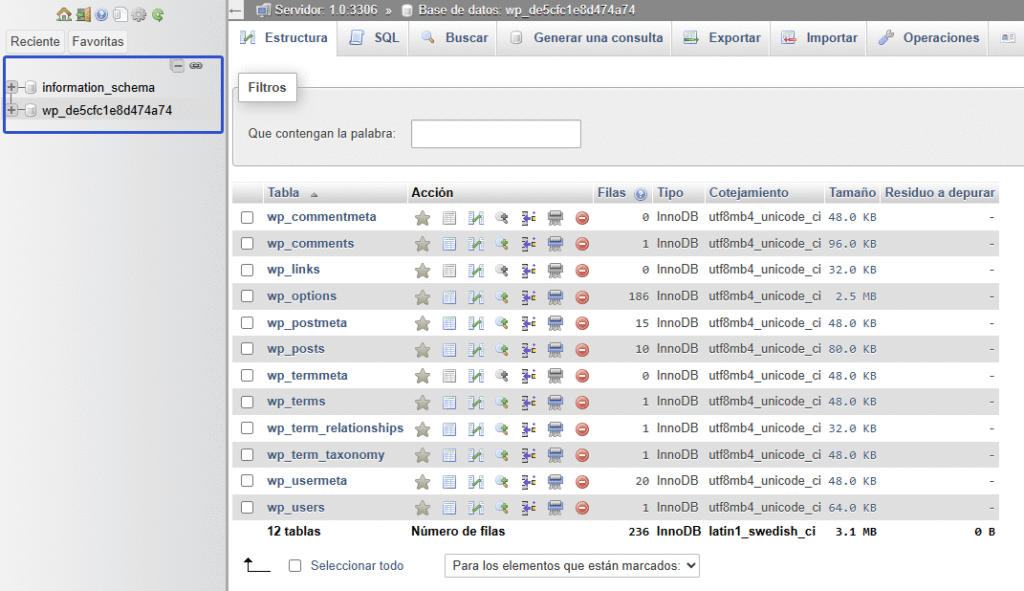The height and width of the screenshot is (591, 1024).
Task: Empty the wp_posts table icon
Action: pos(555,349)
